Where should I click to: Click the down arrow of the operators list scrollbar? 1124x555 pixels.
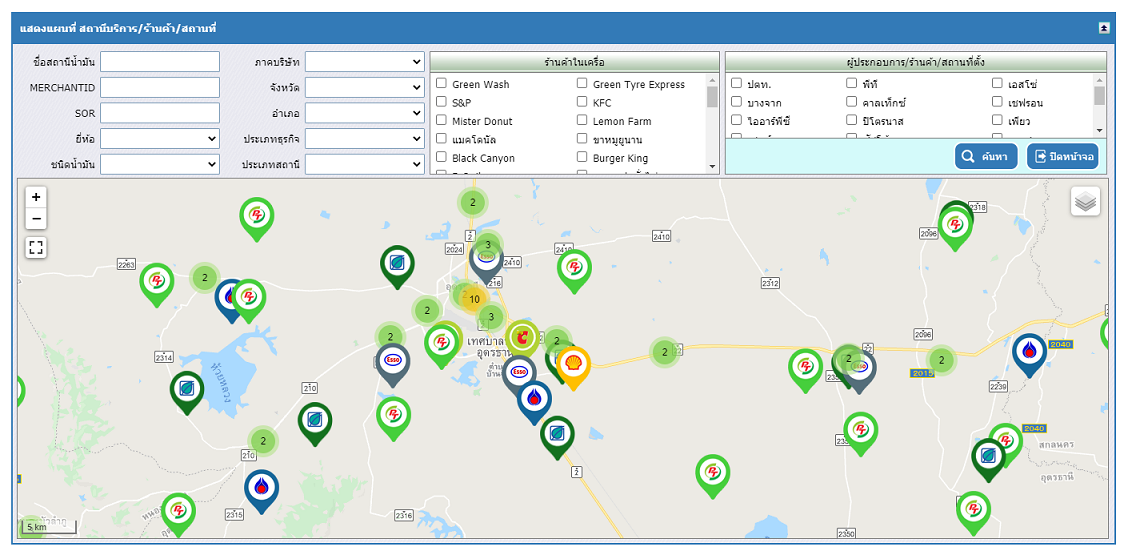coord(1100,130)
